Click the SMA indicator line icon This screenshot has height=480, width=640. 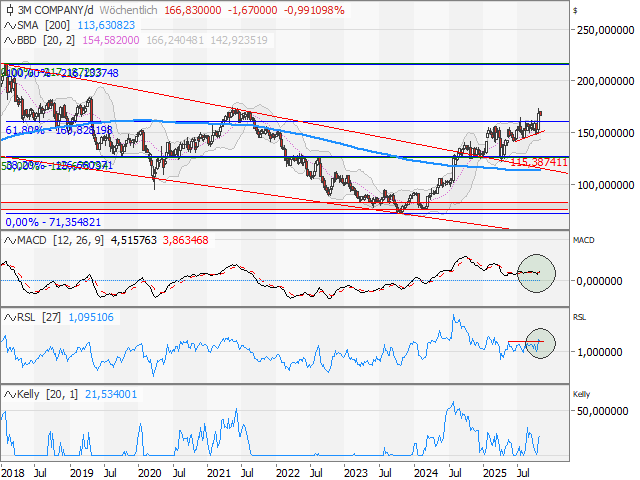point(10,25)
